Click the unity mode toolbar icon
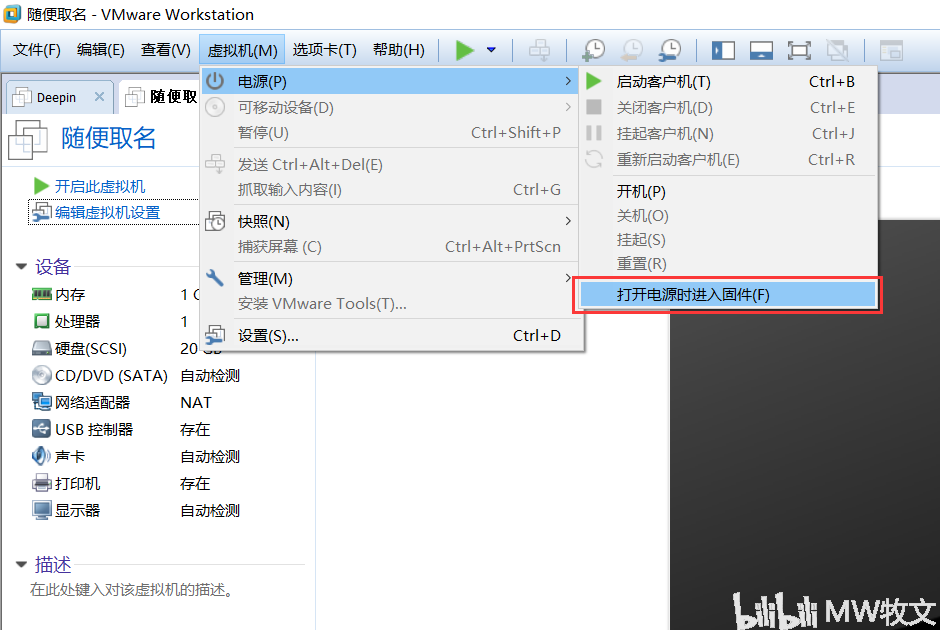The width and height of the screenshot is (940, 630). click(x=837, y=50)
